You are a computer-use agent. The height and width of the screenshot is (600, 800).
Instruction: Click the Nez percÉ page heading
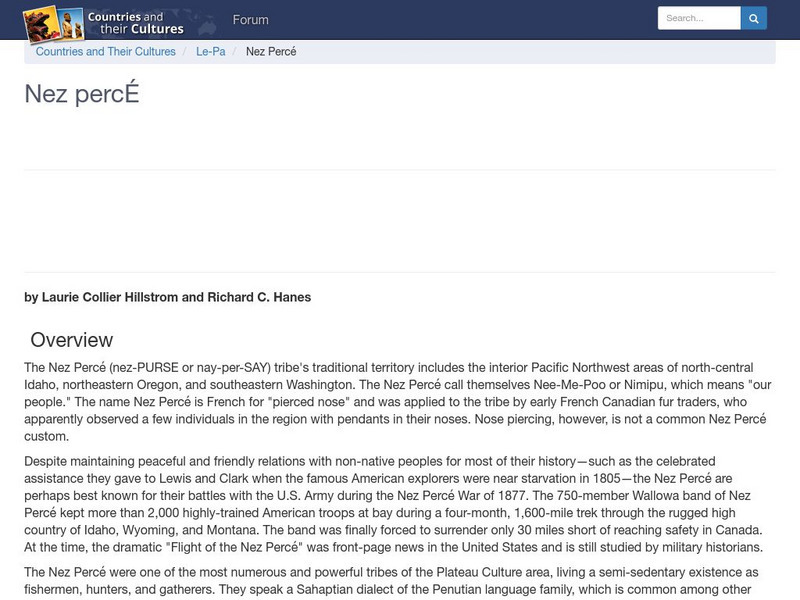(x=82, y=93)
